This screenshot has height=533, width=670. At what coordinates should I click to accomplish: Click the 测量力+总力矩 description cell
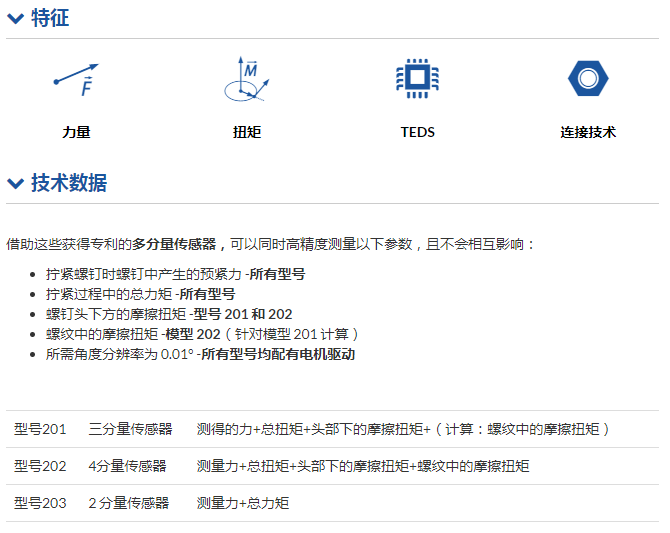243,503
